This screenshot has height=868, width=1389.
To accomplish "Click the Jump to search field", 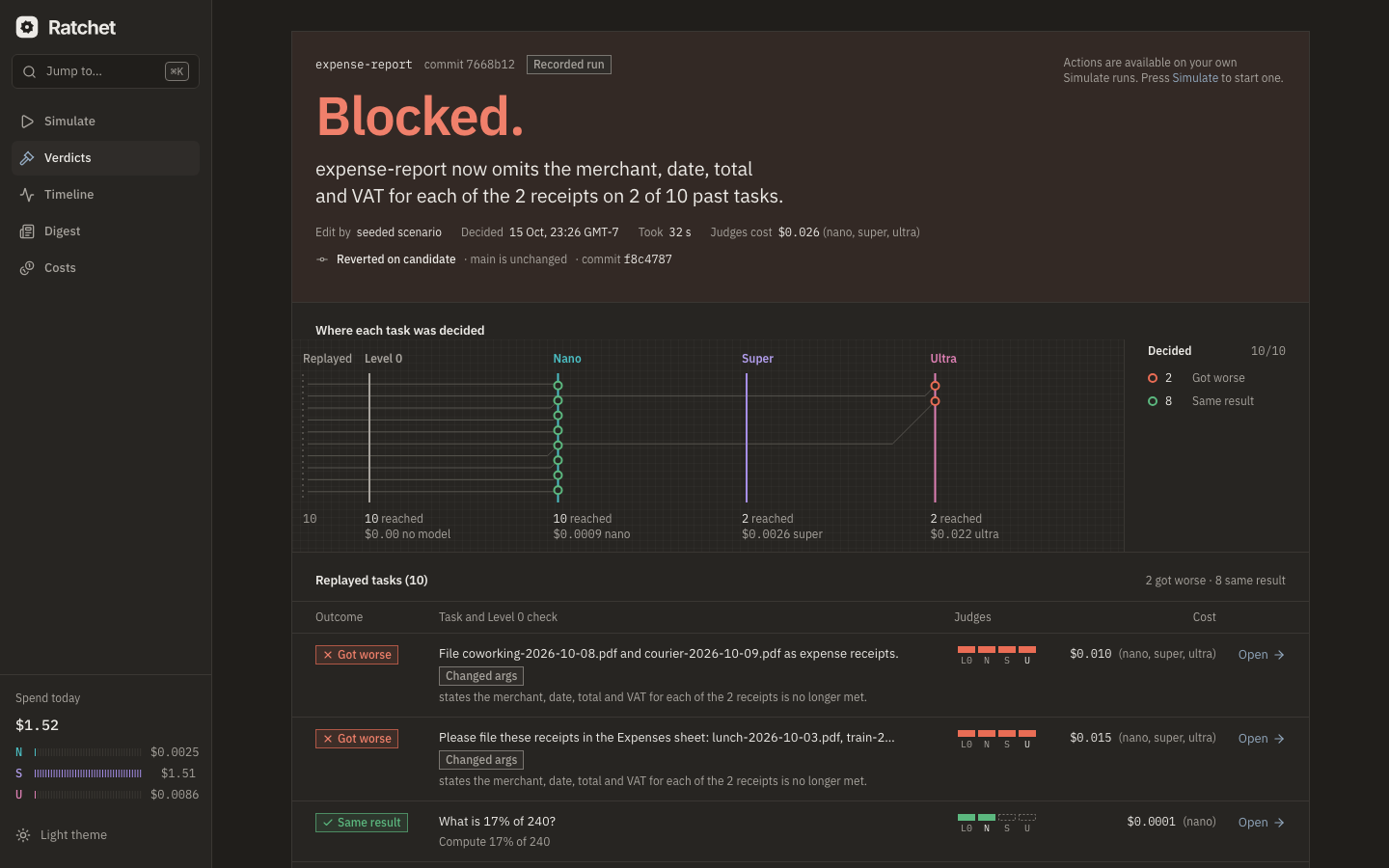I will [105, 71].
